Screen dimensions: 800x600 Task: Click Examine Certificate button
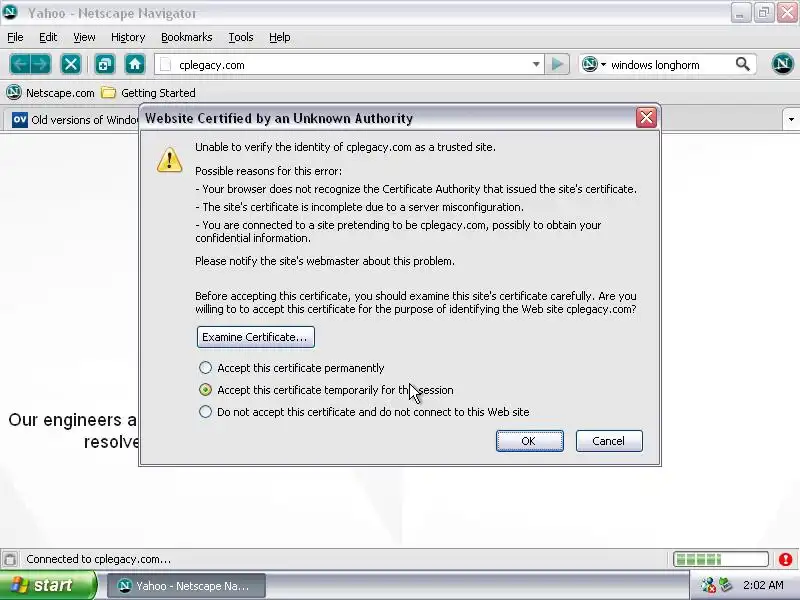(256, 337)
